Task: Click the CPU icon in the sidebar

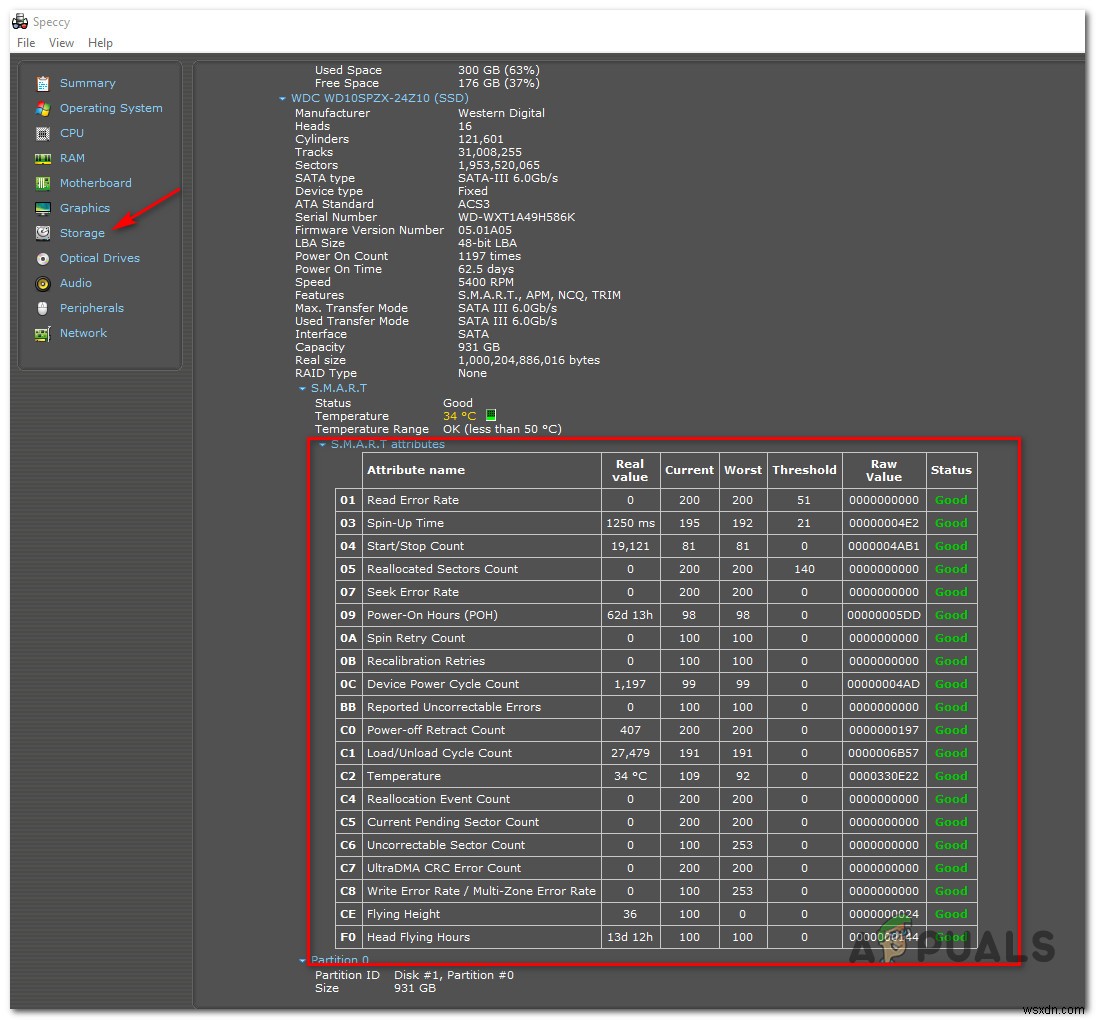Action: (41, 133)
